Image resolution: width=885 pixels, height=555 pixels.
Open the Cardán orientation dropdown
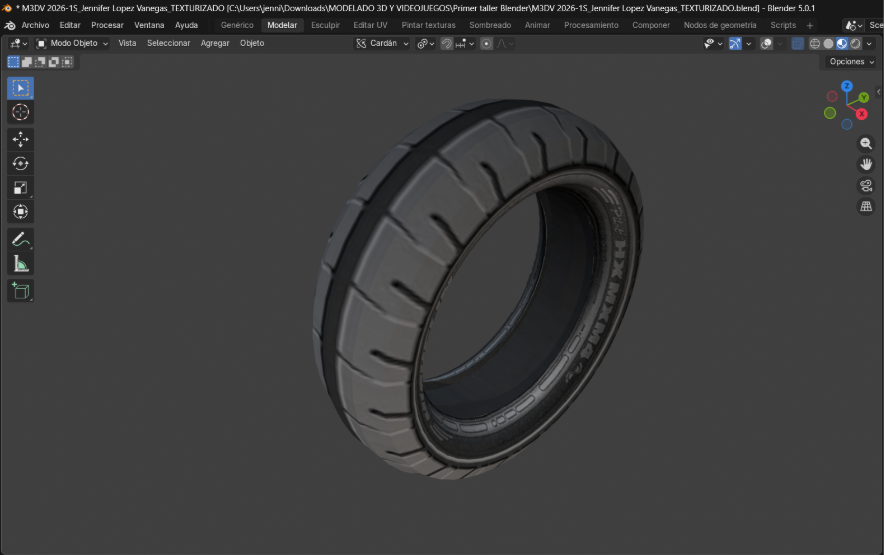click(x=383, y=44)
